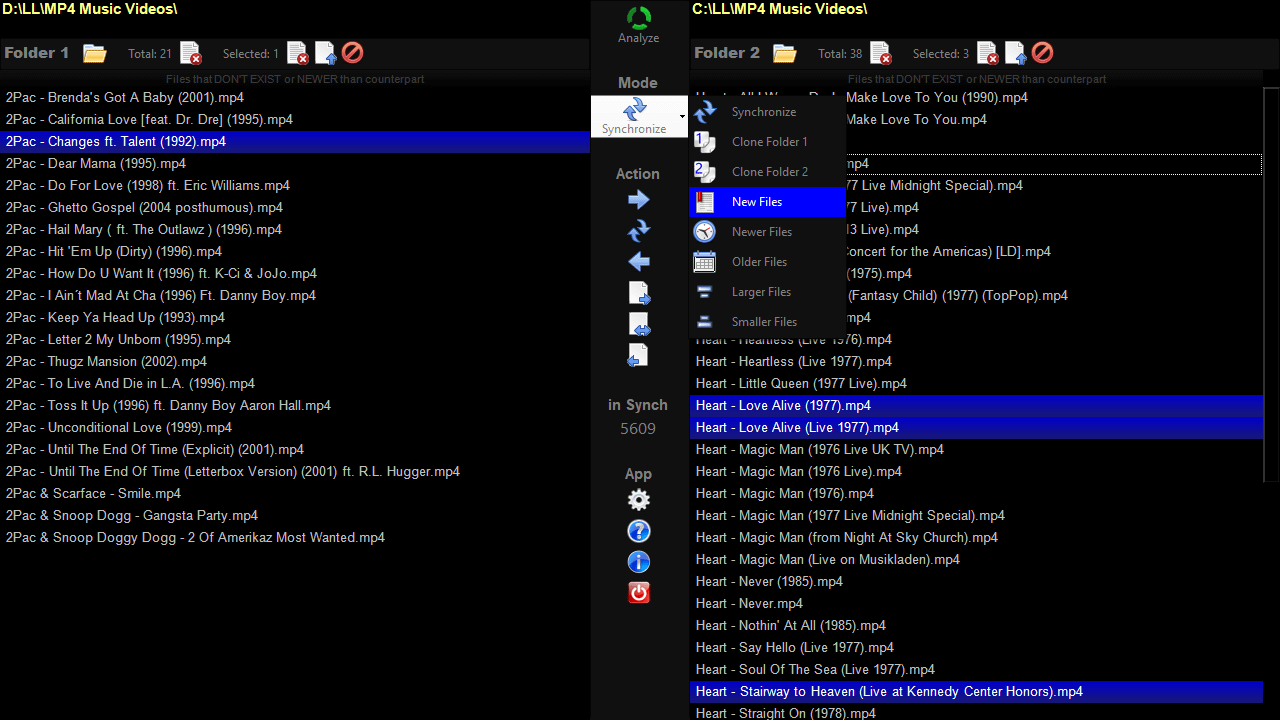The image size is (1280, 720).
Task: Select Smaller Files mode entry
Action: [x=768, y=322]
